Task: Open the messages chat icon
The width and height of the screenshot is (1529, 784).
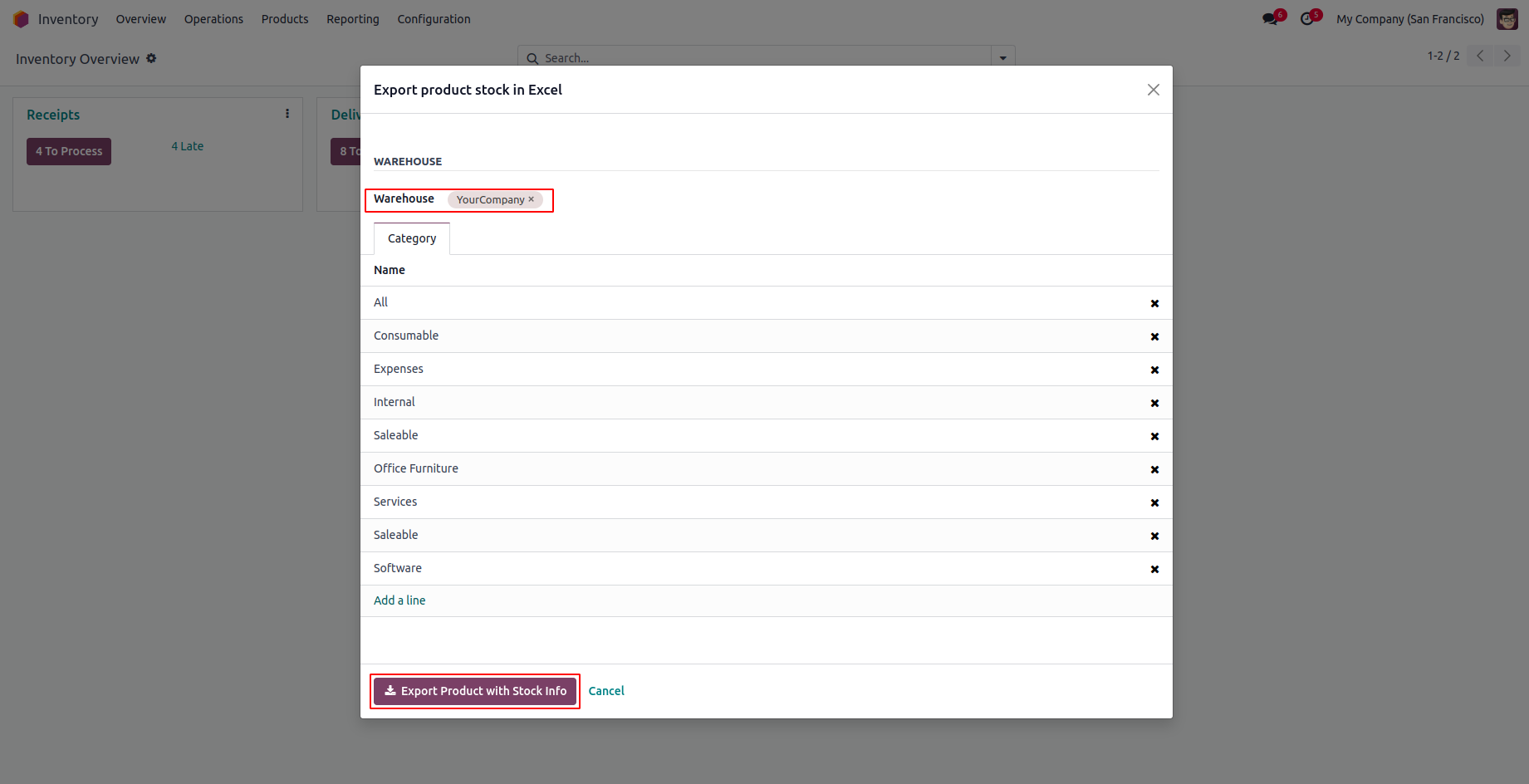Action: pyautogui.click(x=1270, y=18)
